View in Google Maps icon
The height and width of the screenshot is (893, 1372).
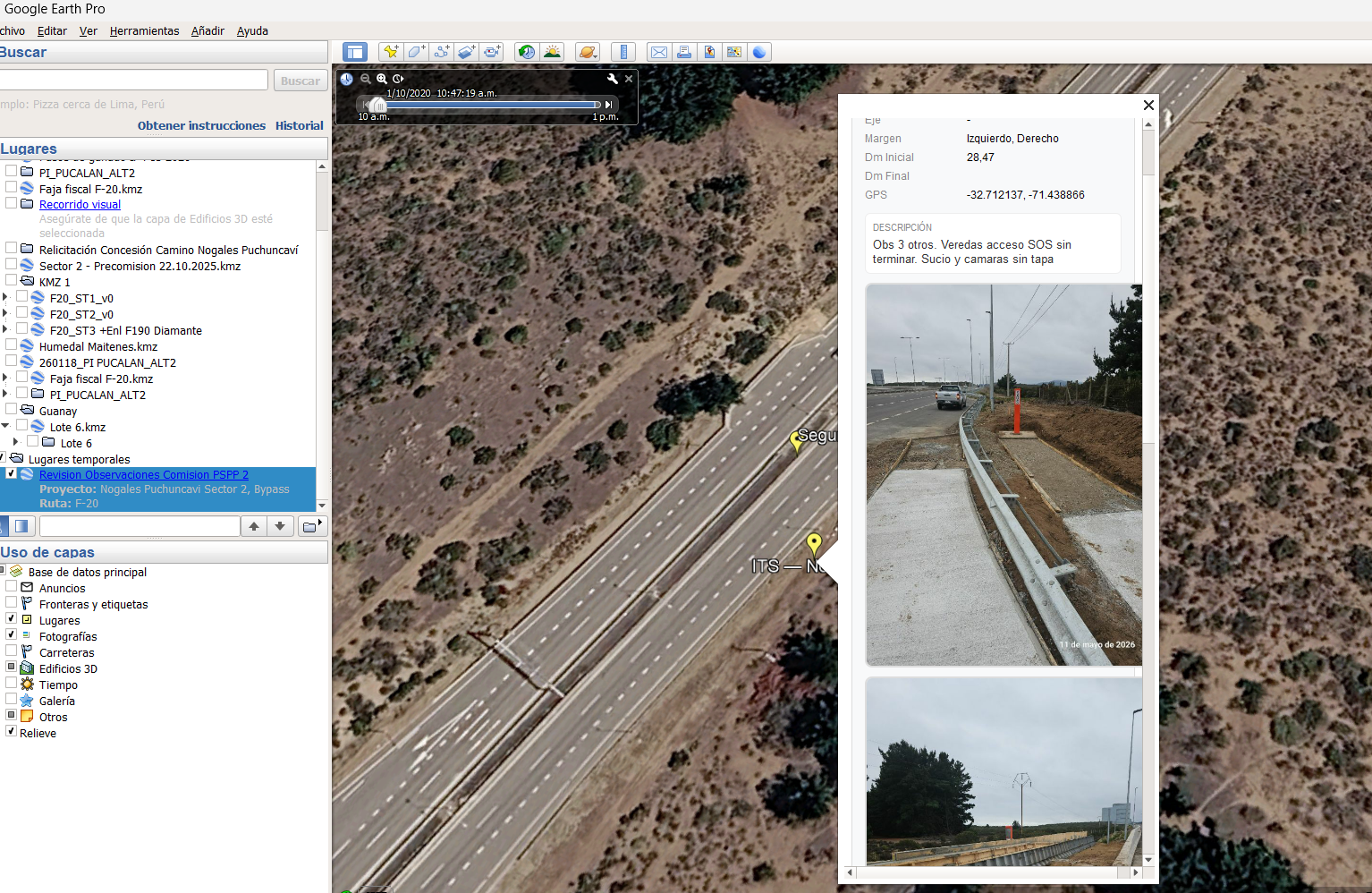click(x=734, y=52)
